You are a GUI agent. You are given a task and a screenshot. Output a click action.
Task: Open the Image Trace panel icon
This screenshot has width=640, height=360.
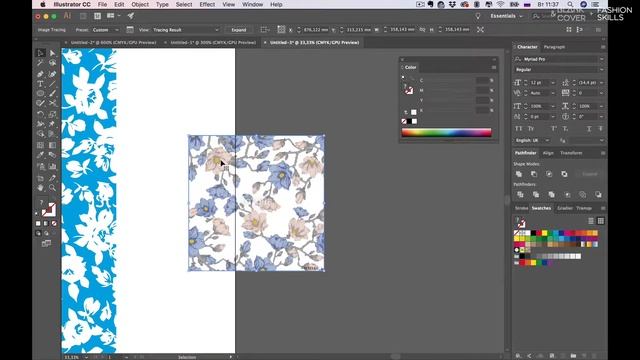130,30
